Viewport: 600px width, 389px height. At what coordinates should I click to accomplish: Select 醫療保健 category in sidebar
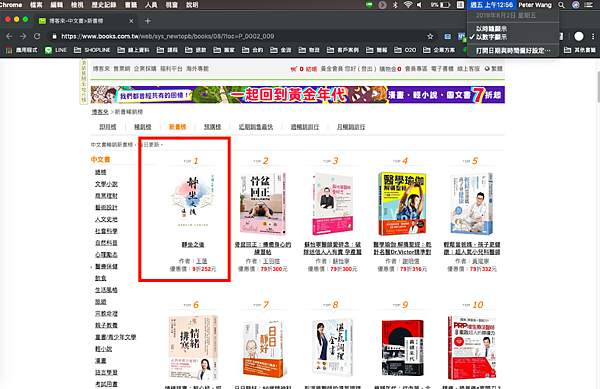point(106,267)
